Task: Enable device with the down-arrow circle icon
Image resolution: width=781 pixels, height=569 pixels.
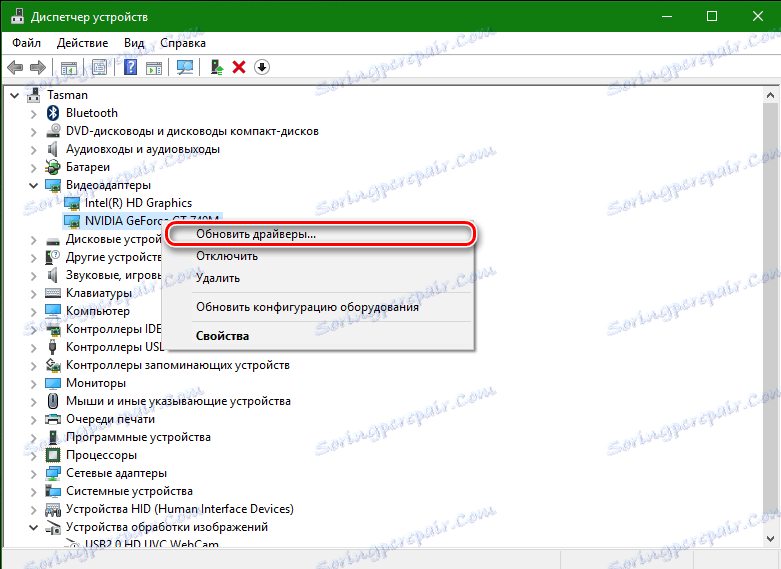Action: pyautogui.click(x=261, y=67)
